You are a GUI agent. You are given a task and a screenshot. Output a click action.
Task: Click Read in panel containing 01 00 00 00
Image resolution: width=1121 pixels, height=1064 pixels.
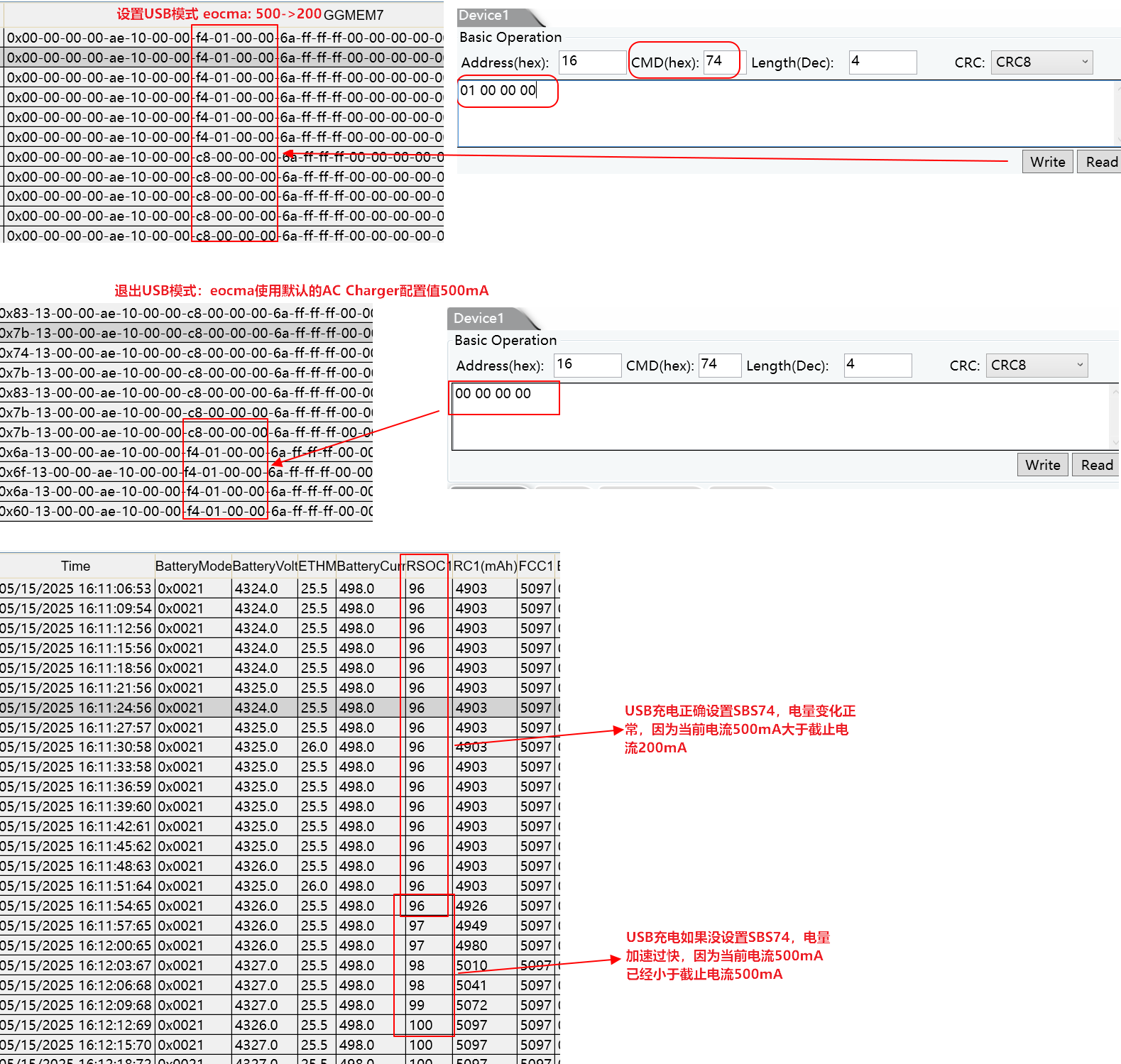[x=1100, y=162]
